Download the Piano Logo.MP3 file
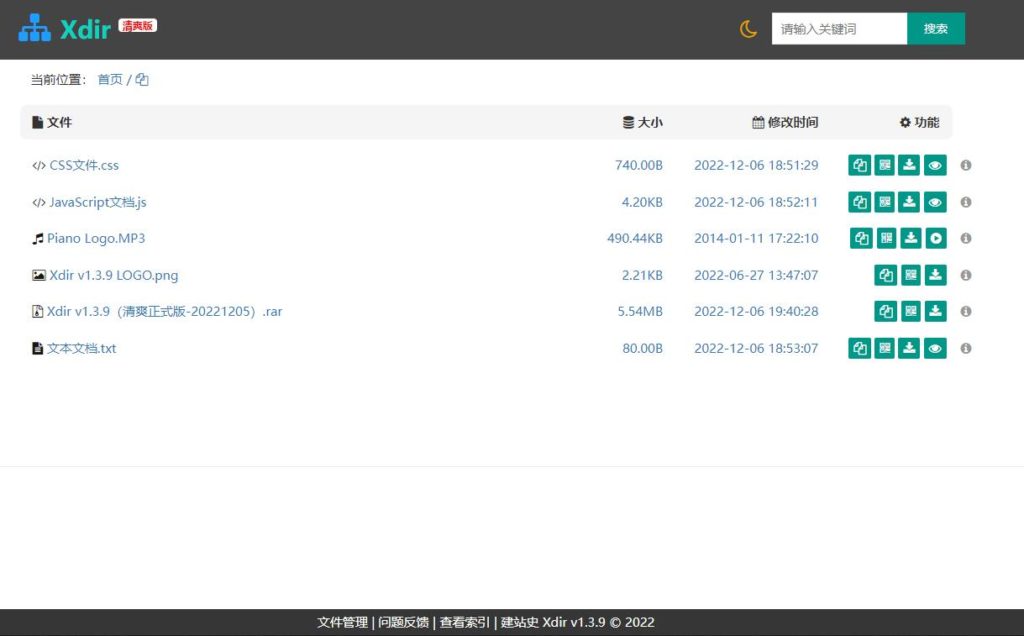The width and height of the screenshot is (1024, 636). click(x=911, y=238)
